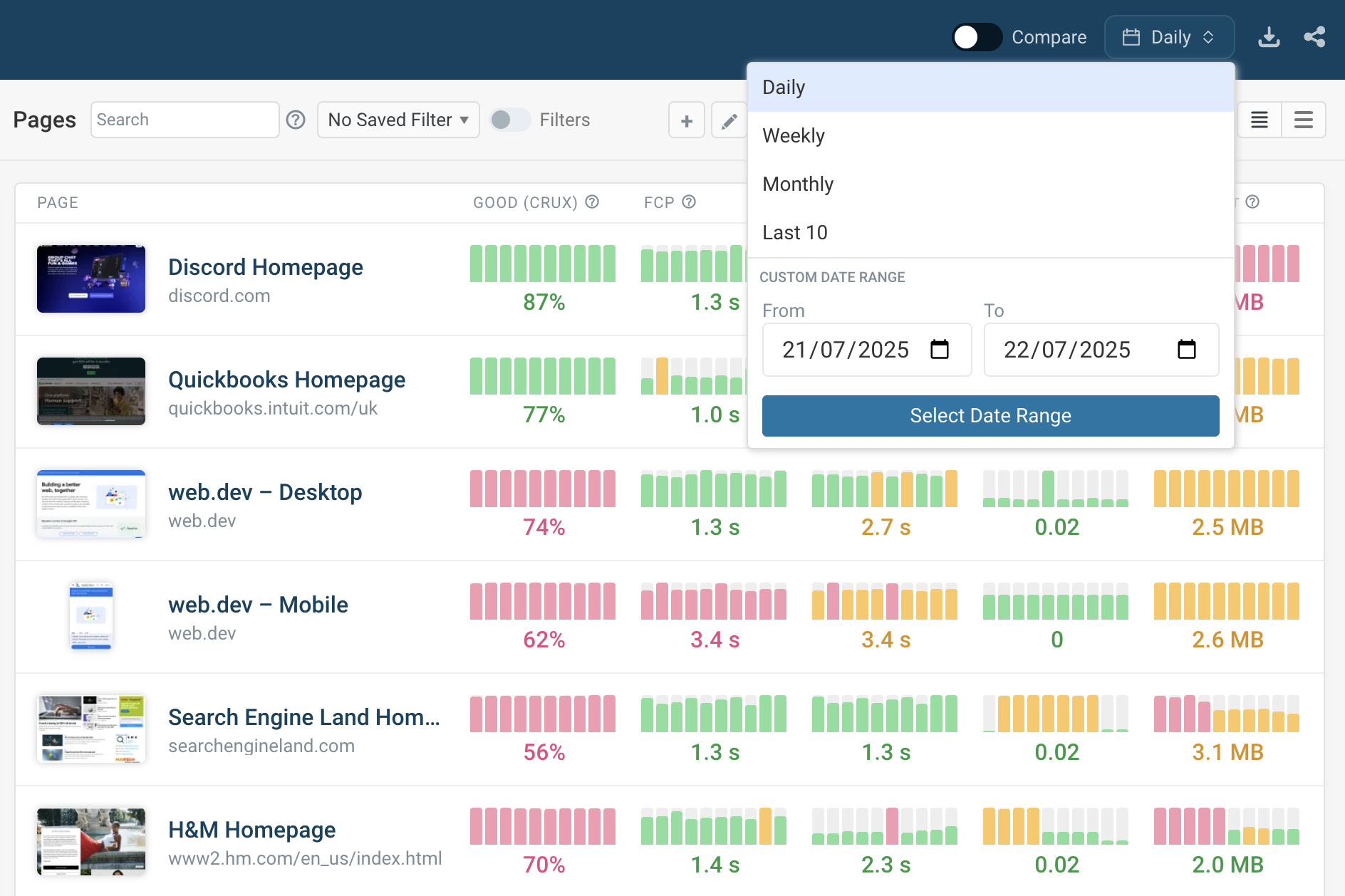Select Daily option in menu
The height and width of the screenshot is (896, 1345).
(990, 87)
